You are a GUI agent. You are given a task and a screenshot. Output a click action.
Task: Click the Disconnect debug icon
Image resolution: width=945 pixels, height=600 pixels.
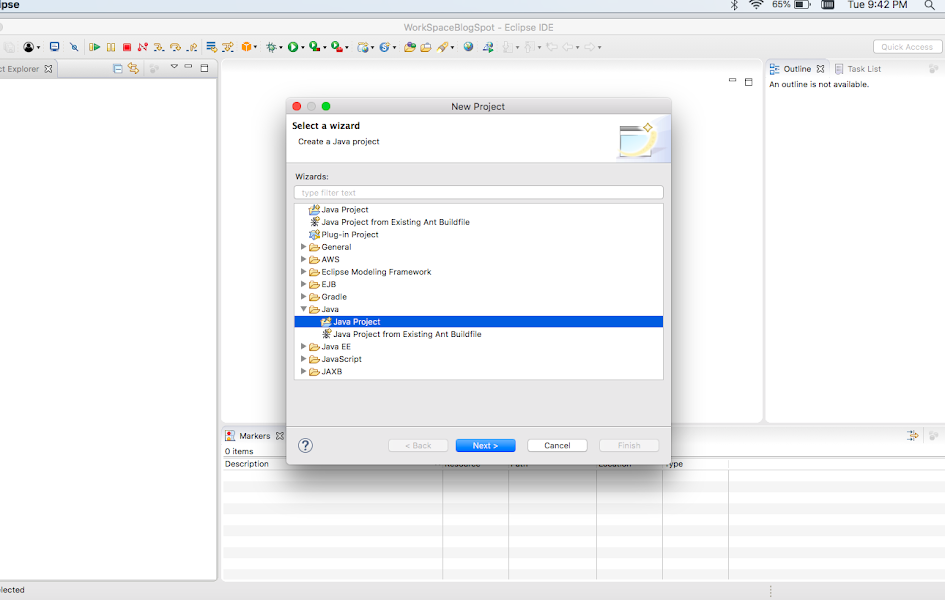pos(143,47)
